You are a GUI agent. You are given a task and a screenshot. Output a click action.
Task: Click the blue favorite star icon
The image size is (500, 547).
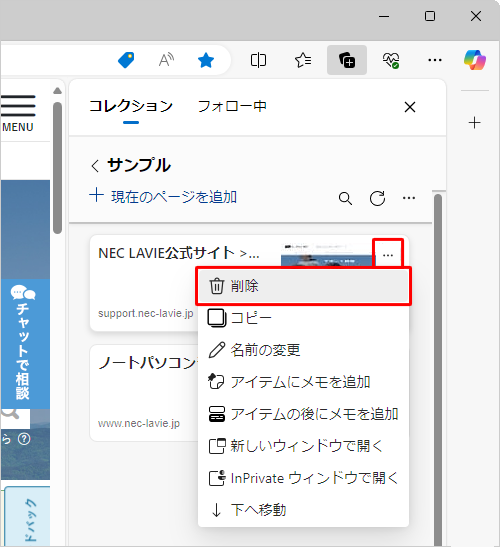coord(206,60)
